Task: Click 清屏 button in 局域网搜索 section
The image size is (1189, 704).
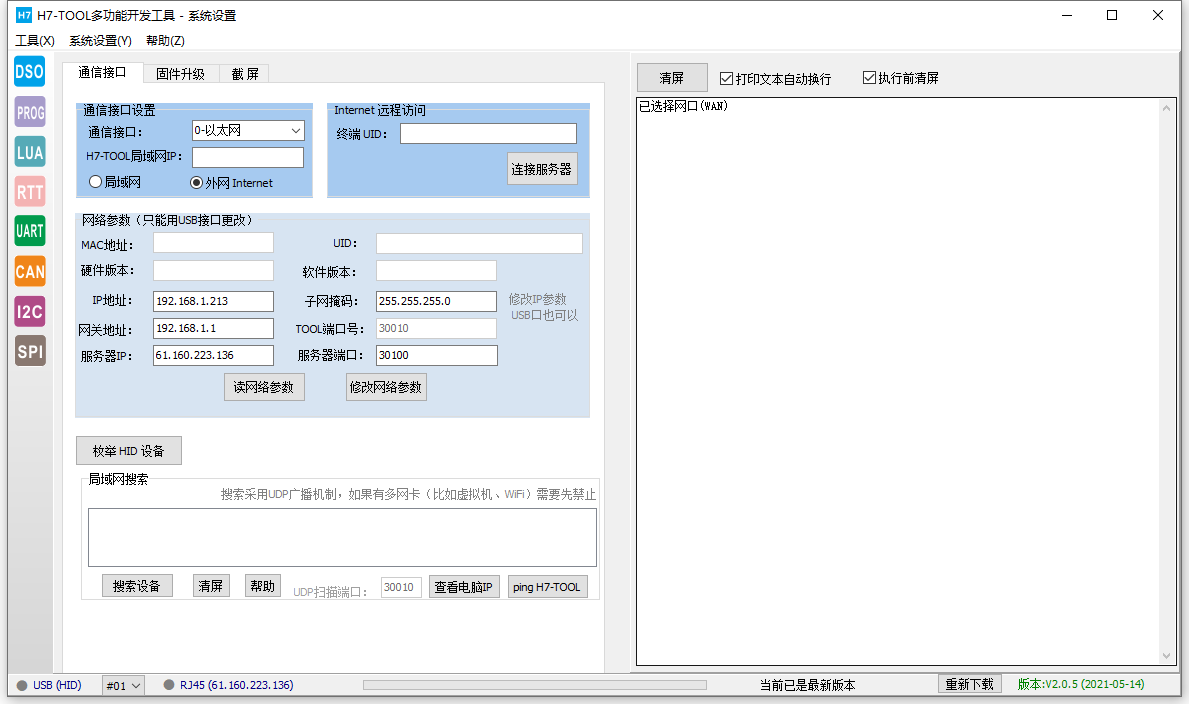Action: click(x=211, y=586)
